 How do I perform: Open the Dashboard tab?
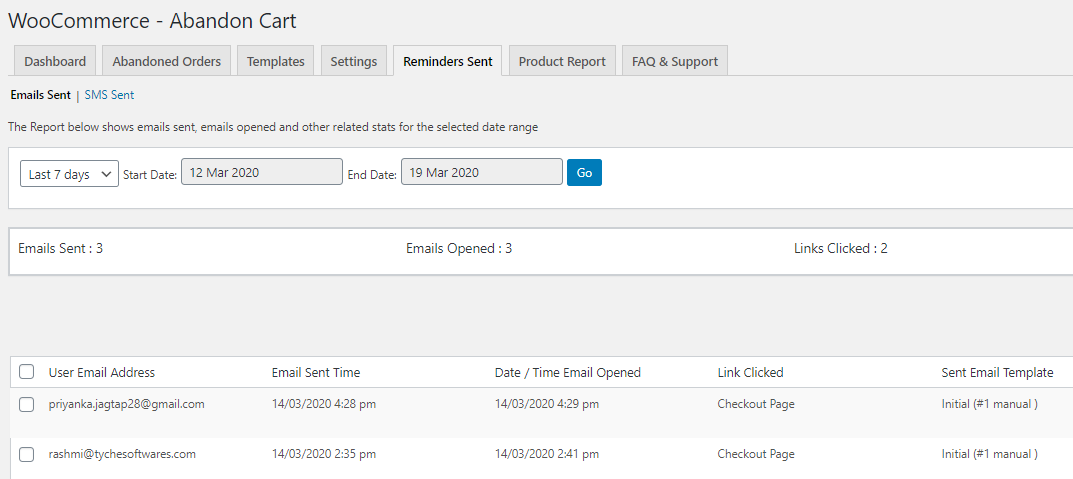point(55,61)
